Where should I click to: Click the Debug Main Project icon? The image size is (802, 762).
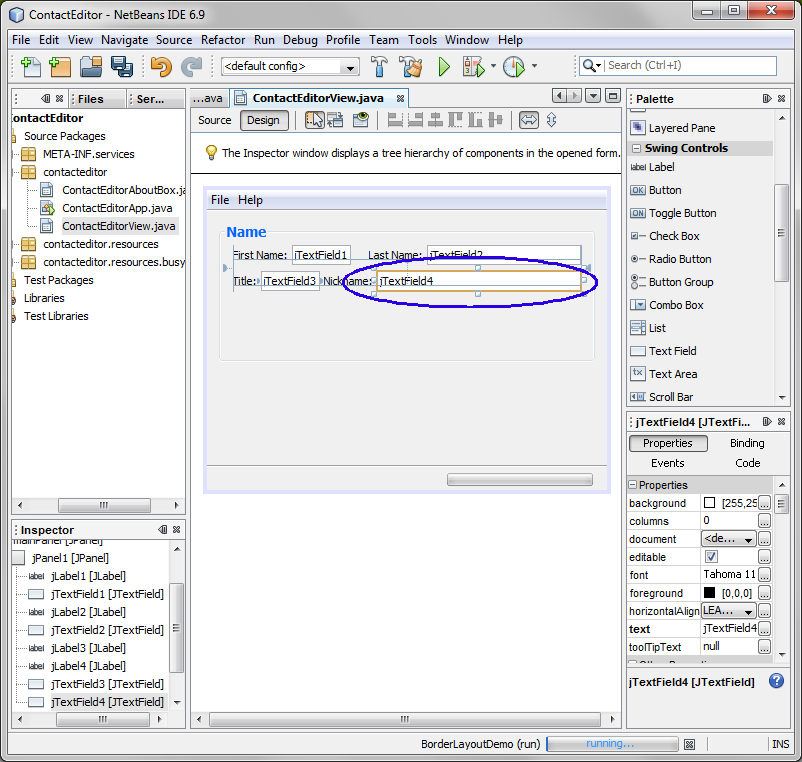tap(474, 66)
